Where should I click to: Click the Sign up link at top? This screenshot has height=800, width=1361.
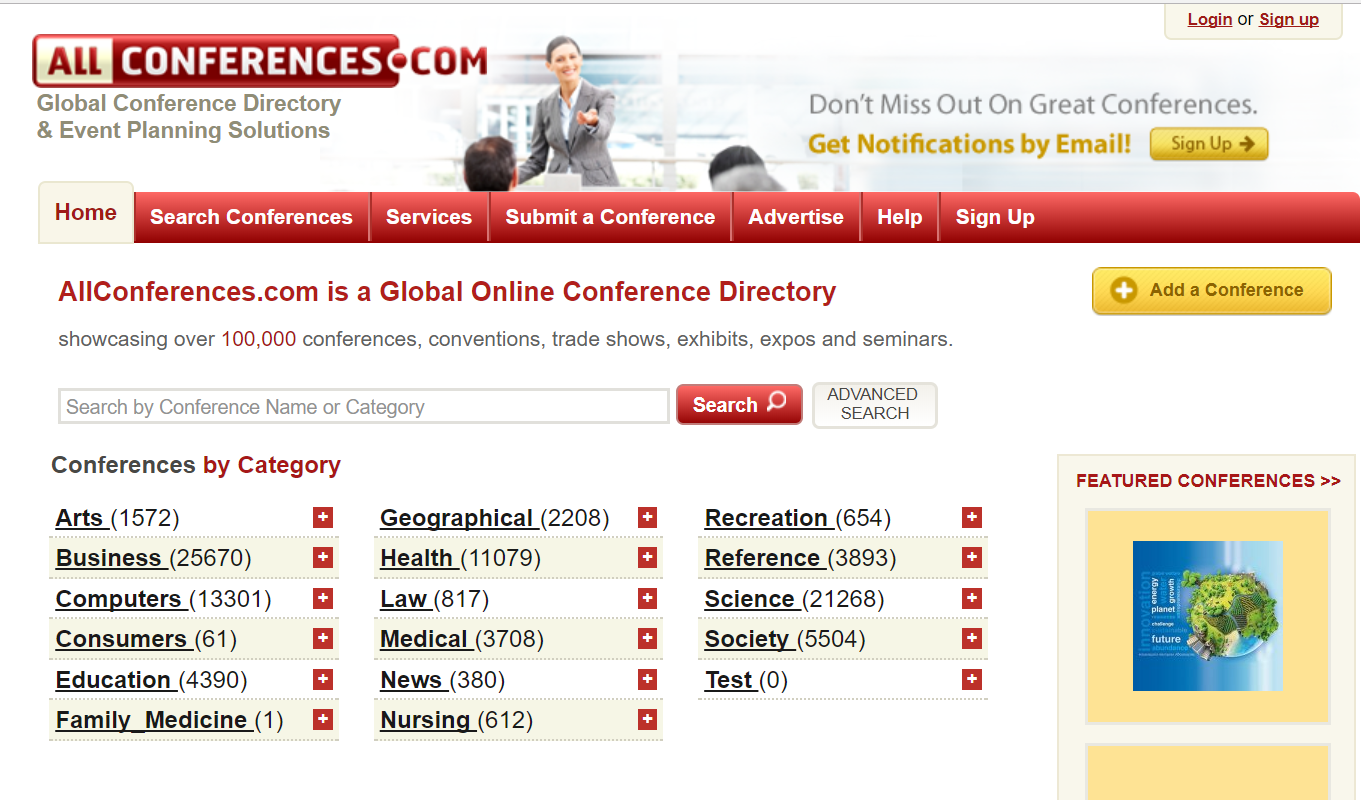pyautogui.click(x=1289, y=19)
